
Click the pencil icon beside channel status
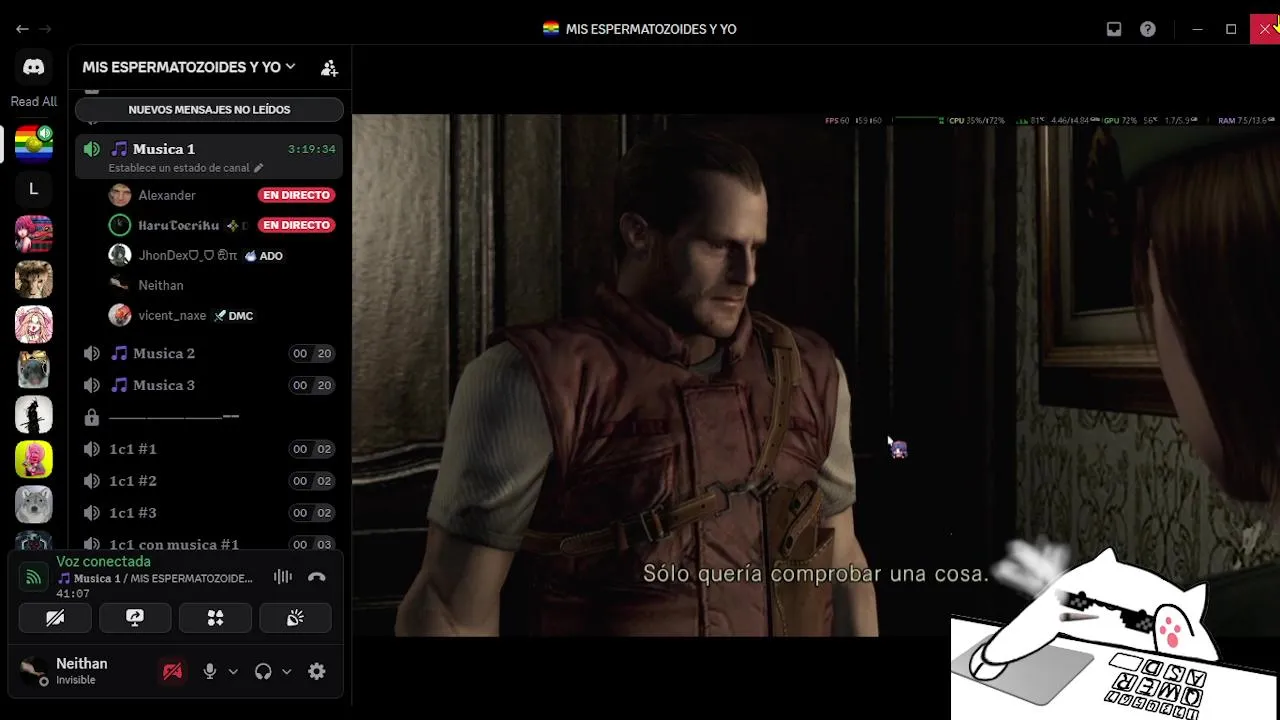pos(258,168)
